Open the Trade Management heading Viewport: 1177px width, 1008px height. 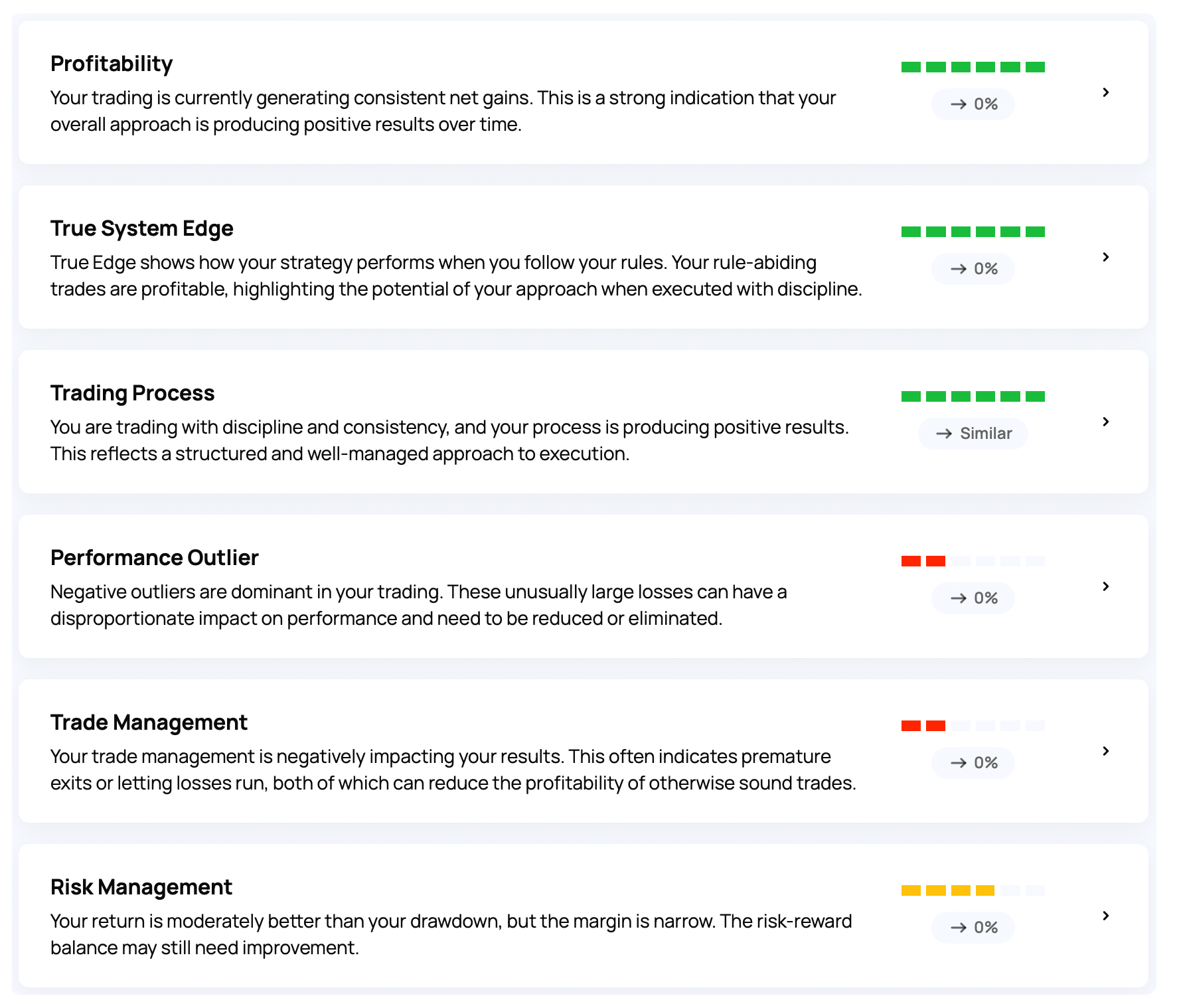tap(149, 722)
